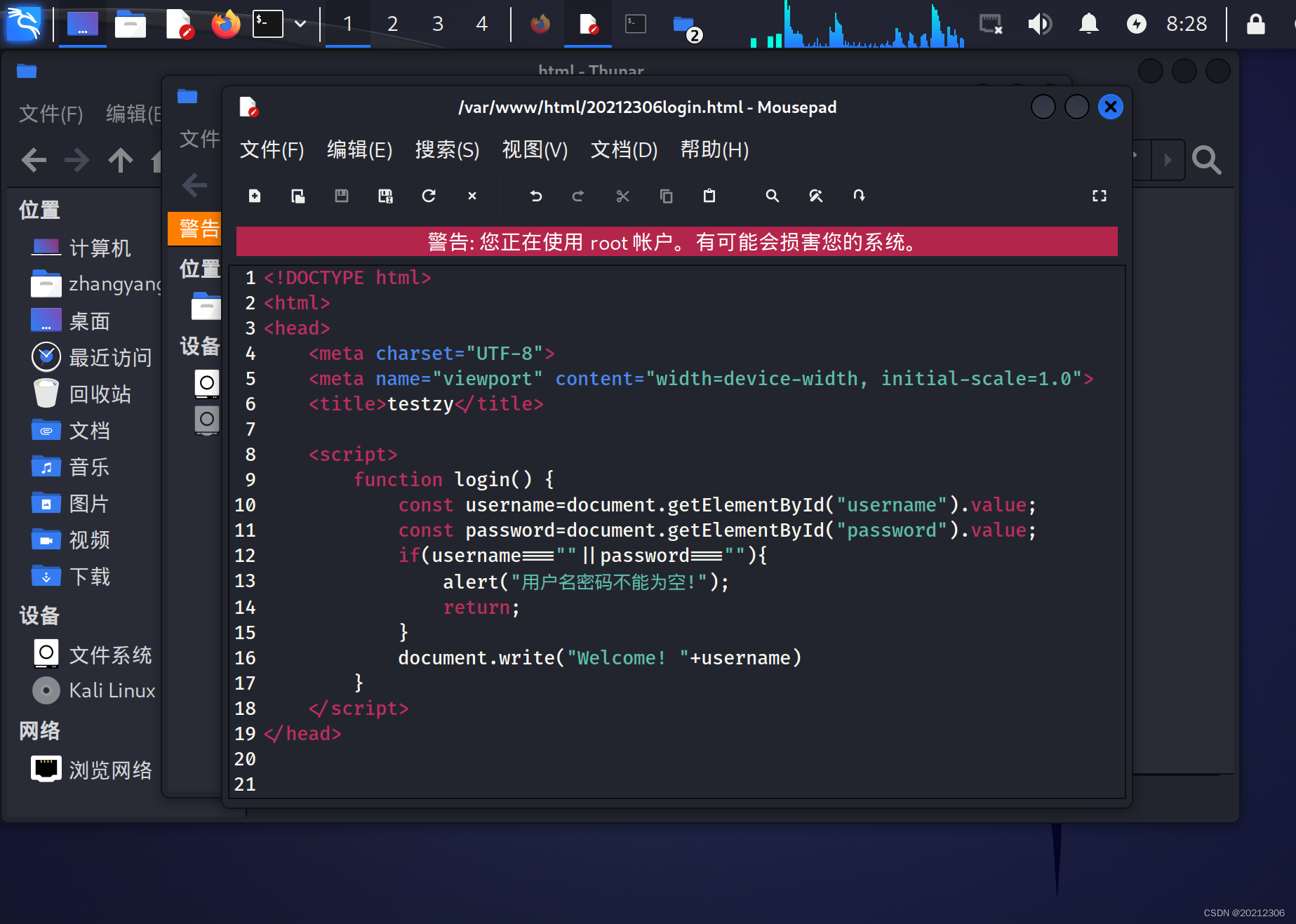Viewport: 1296px width, 924px height.
Task: Click Thunar back arrow navigation button
Action: click(x=34, y=160)
